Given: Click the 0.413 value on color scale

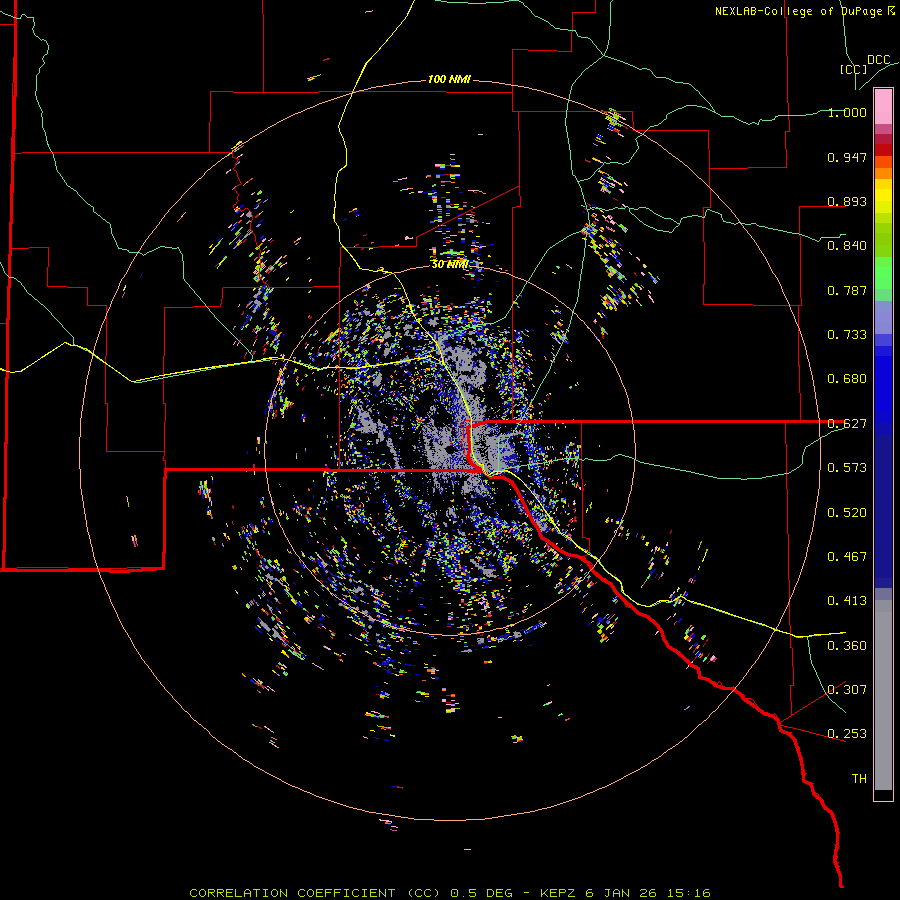Looking at the screenshot, I should click(847, 601).
